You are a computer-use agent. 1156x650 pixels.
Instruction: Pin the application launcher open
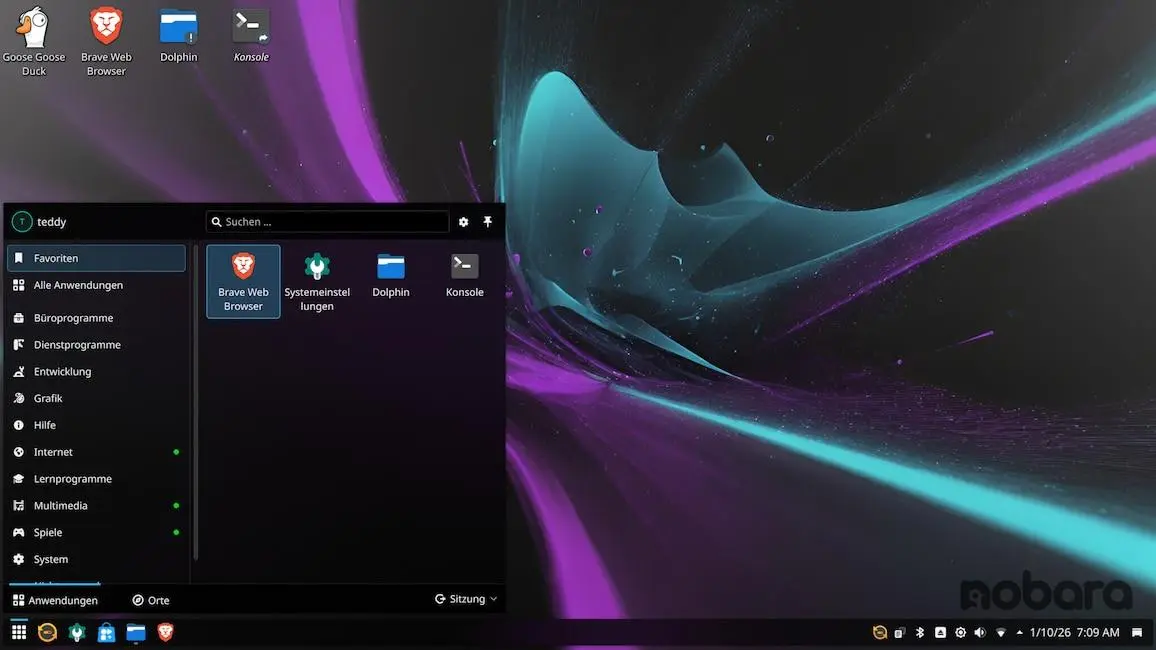(487, 222)
